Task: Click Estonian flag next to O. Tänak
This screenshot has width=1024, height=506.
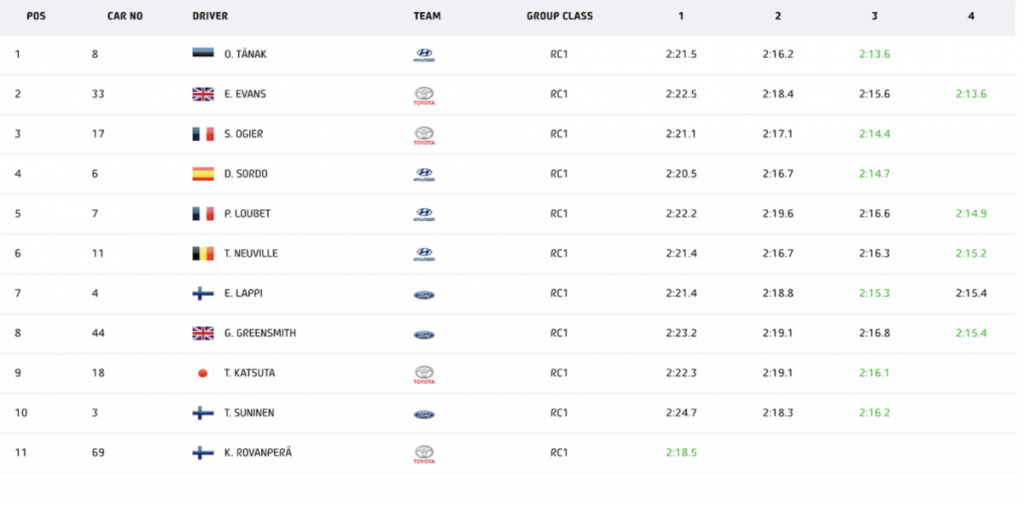Action: (203, 54)
